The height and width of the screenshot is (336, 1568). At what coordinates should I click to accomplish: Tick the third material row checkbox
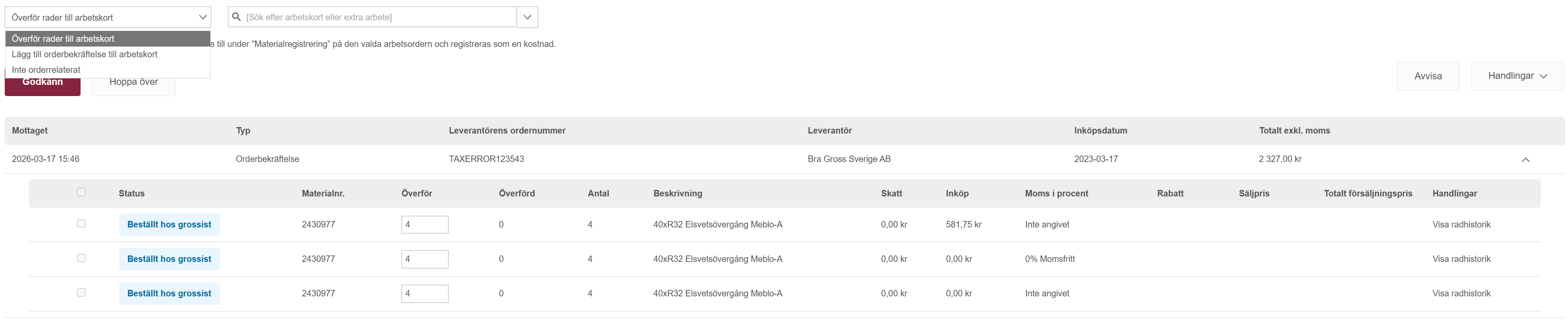pyautogui.click(x=81, y=293)
